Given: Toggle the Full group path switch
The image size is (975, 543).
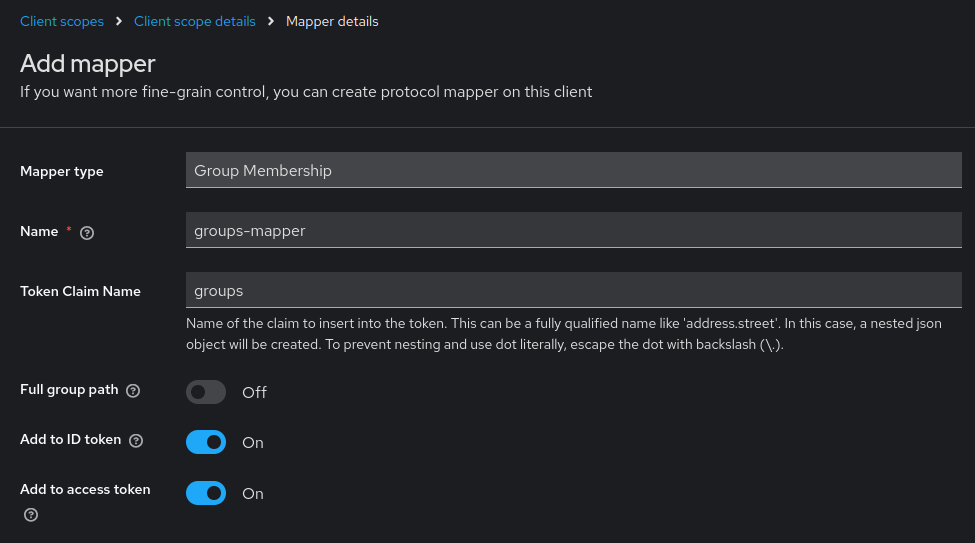Looking at the screenshot, I should point(206,392).
